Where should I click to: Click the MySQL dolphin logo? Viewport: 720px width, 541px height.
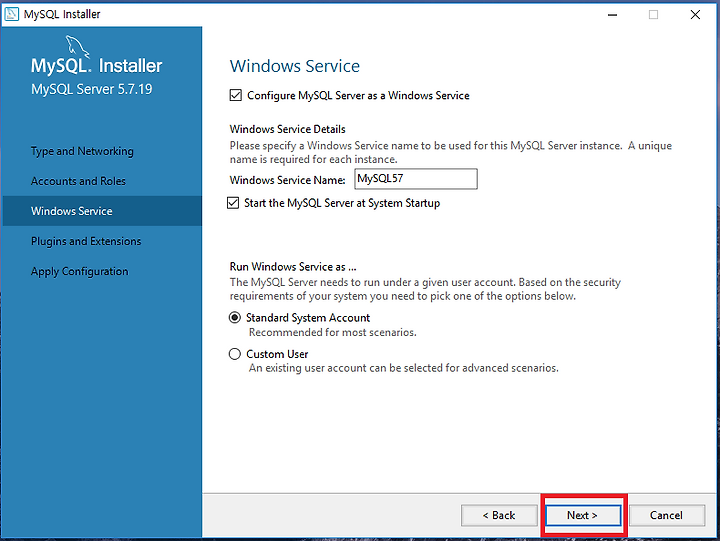click(x=77, y=46)
